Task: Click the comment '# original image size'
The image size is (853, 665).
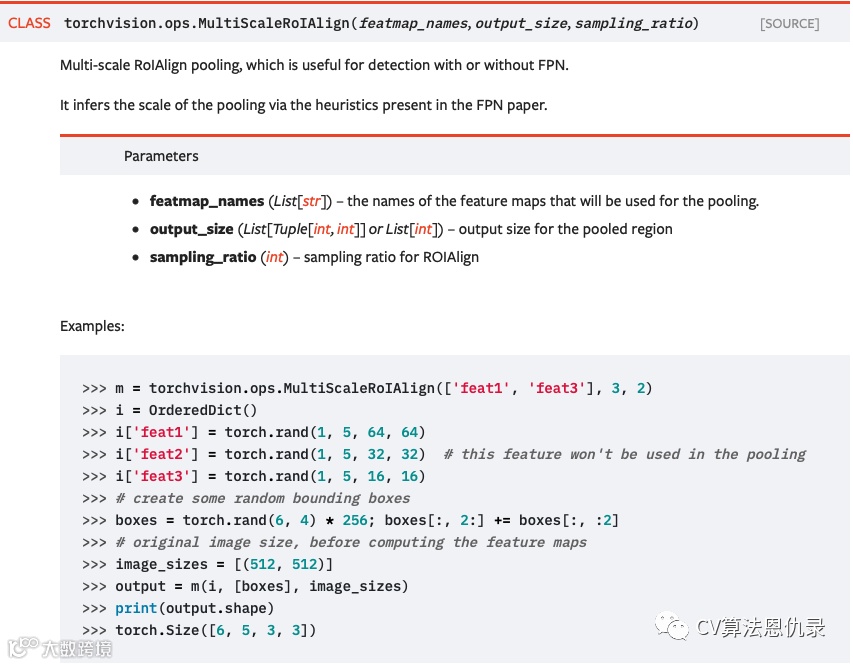Action: 351,542
